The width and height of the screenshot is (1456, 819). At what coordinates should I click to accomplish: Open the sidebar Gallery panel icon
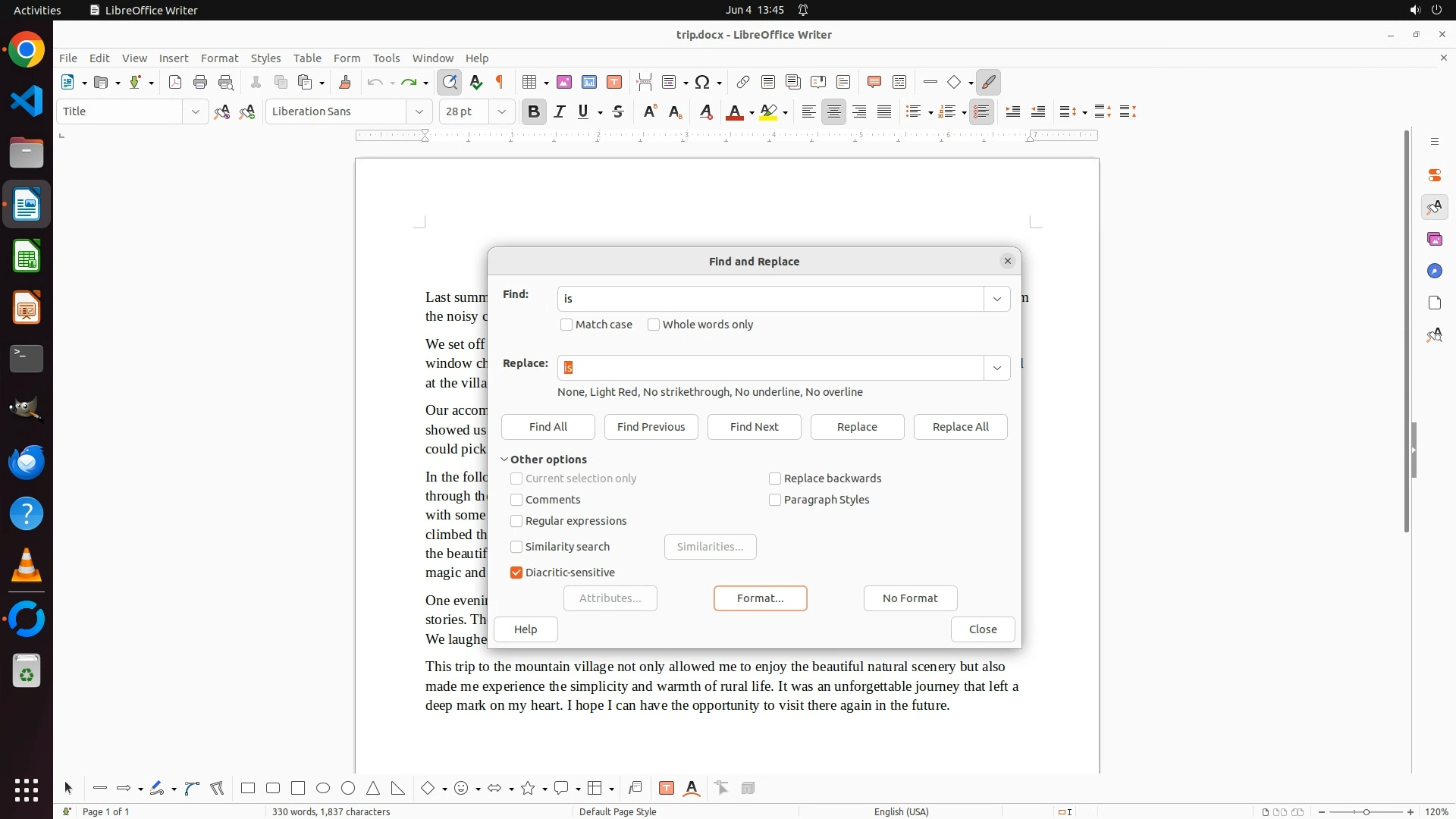[1434, 239]
